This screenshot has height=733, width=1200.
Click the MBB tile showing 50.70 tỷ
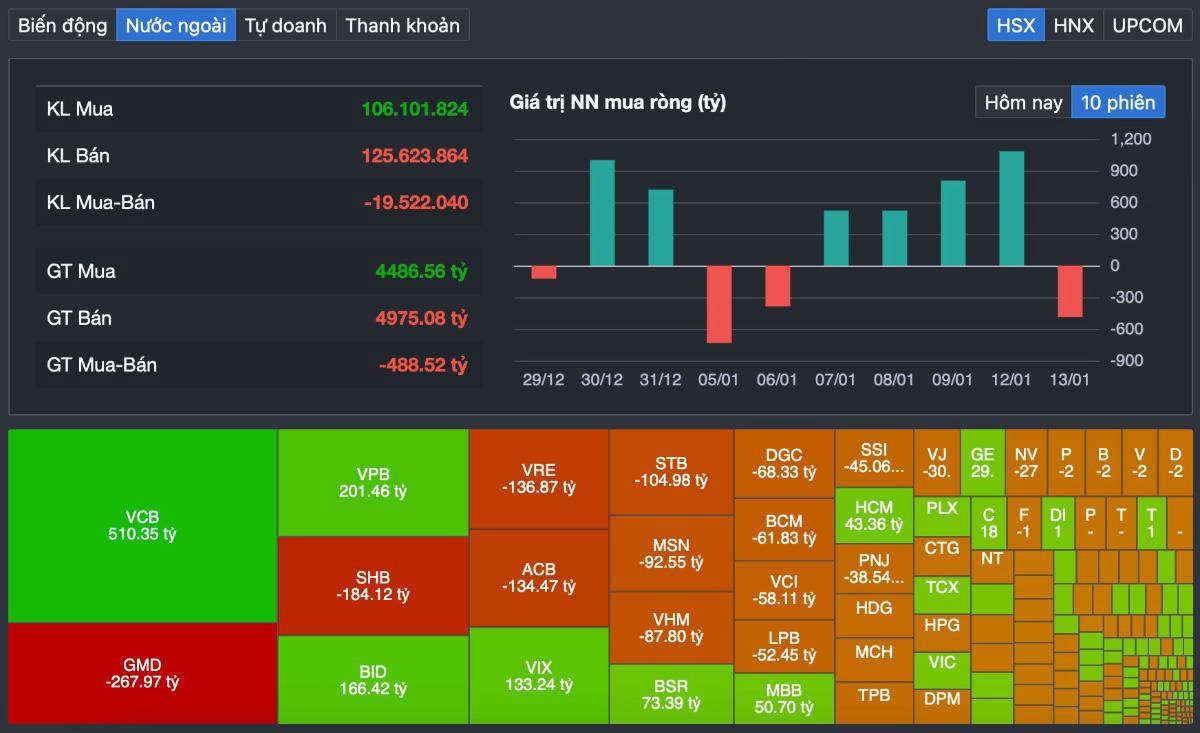coord(784,699)
